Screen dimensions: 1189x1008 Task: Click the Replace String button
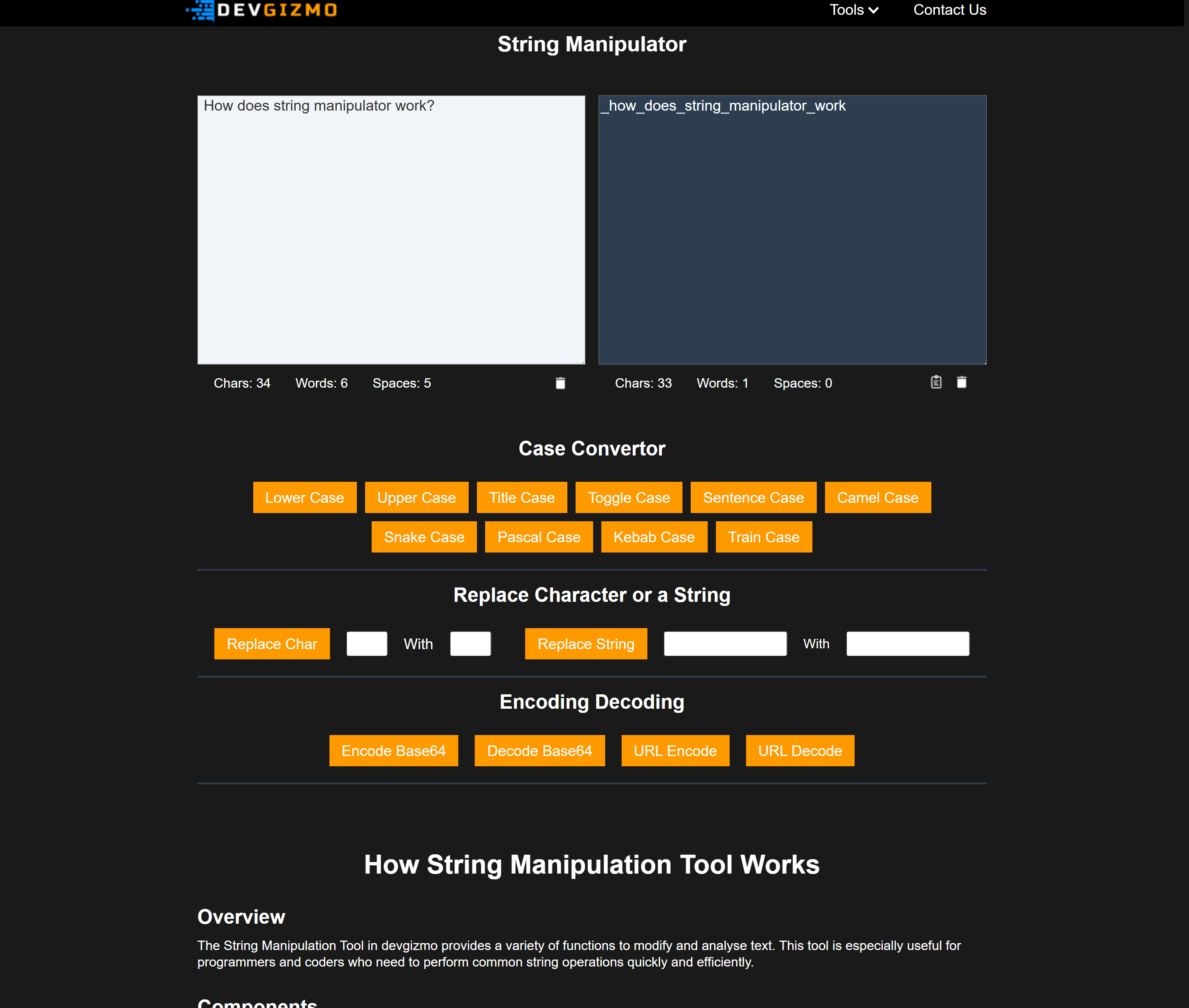click(x=585, y=643)
